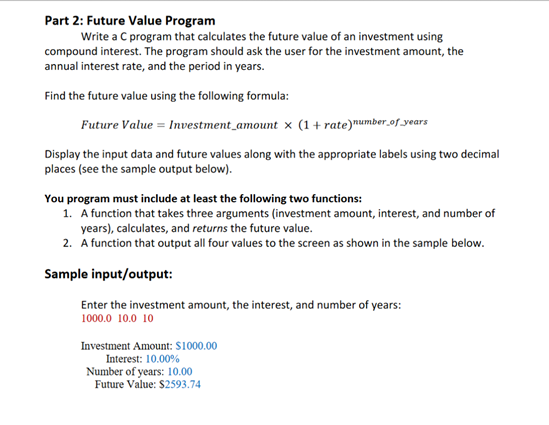Image resolution: width=549 pixels, height=425 pixels.
Task: Click the blue value '$1000.00'
Action: [x=196, y=346]
